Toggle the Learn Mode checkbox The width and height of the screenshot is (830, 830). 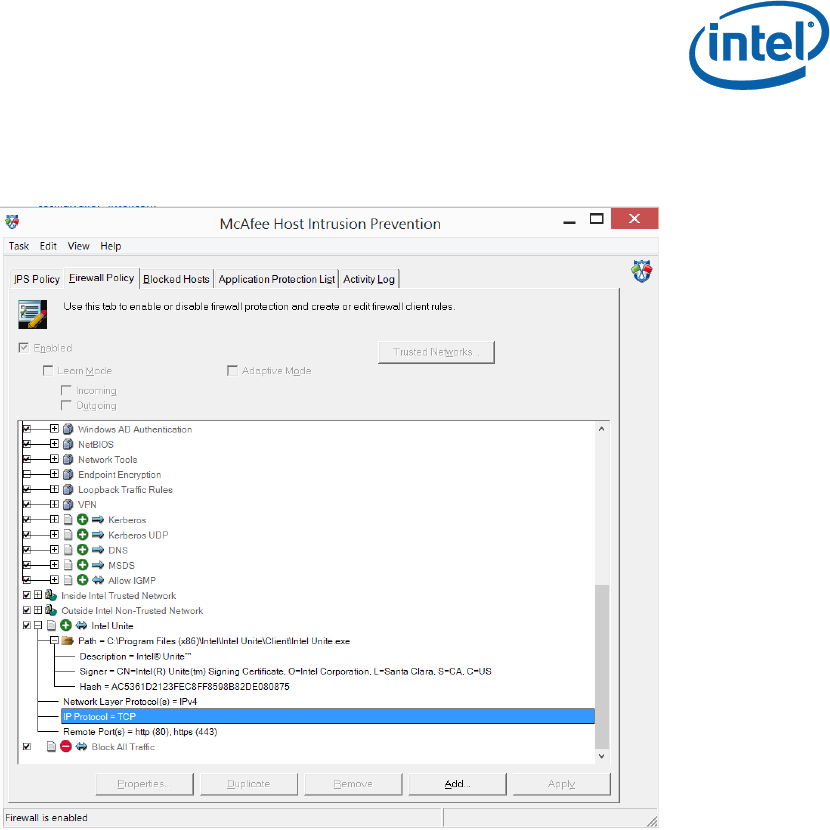pos(48,371)
